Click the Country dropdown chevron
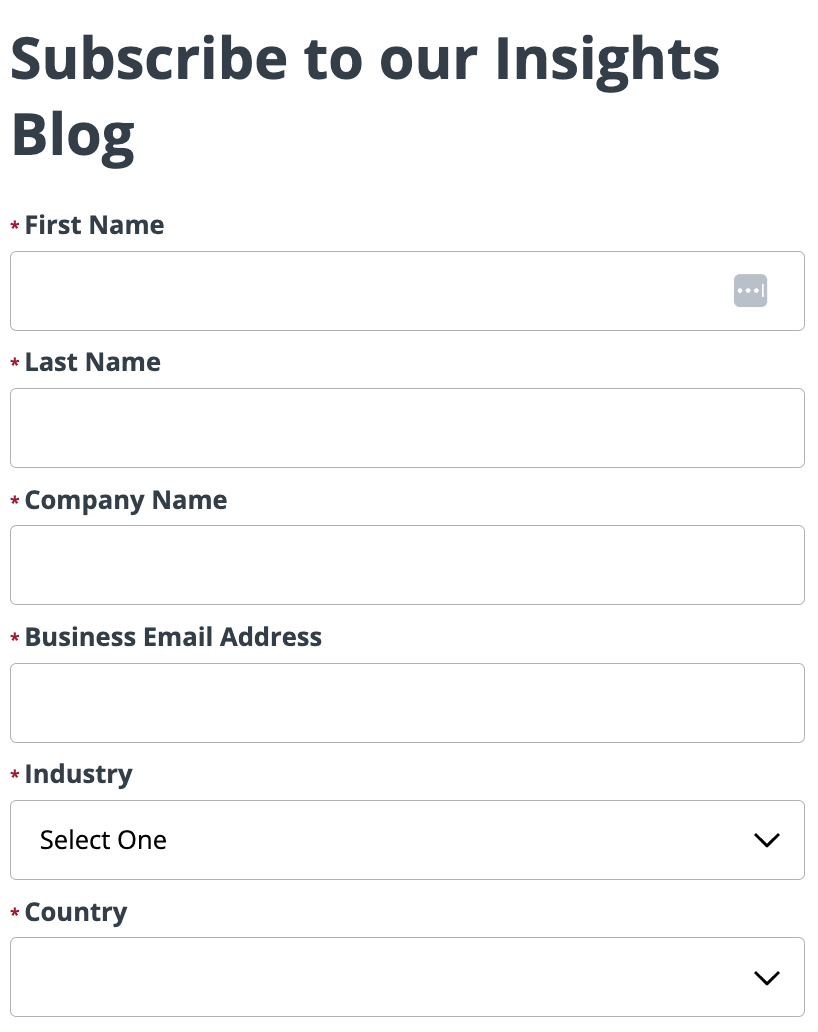This screenshot has height=1032, width=818. point(767,977)
